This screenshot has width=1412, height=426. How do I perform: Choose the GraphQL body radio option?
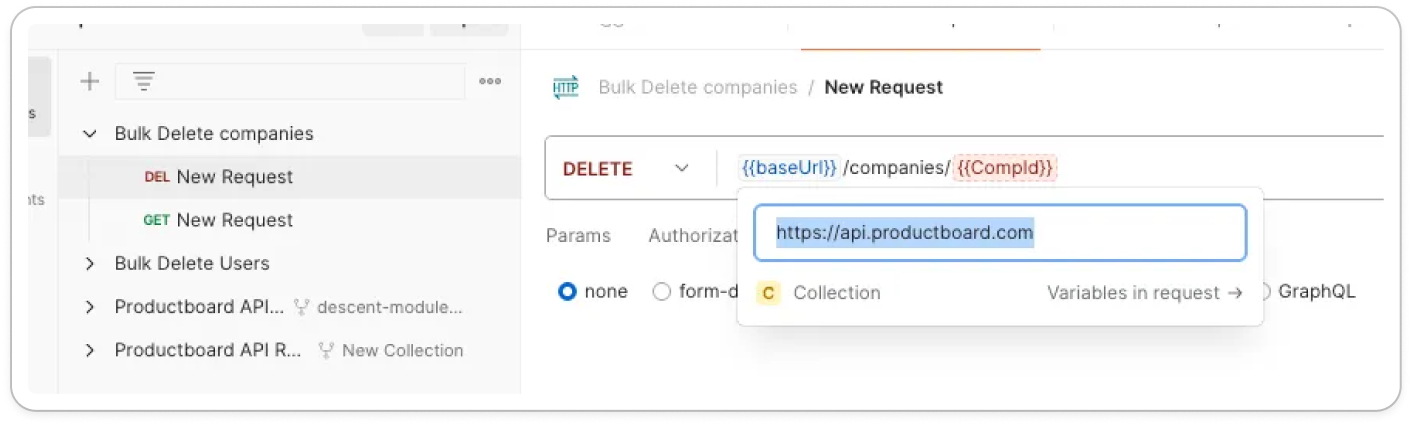pos(1264,292)
